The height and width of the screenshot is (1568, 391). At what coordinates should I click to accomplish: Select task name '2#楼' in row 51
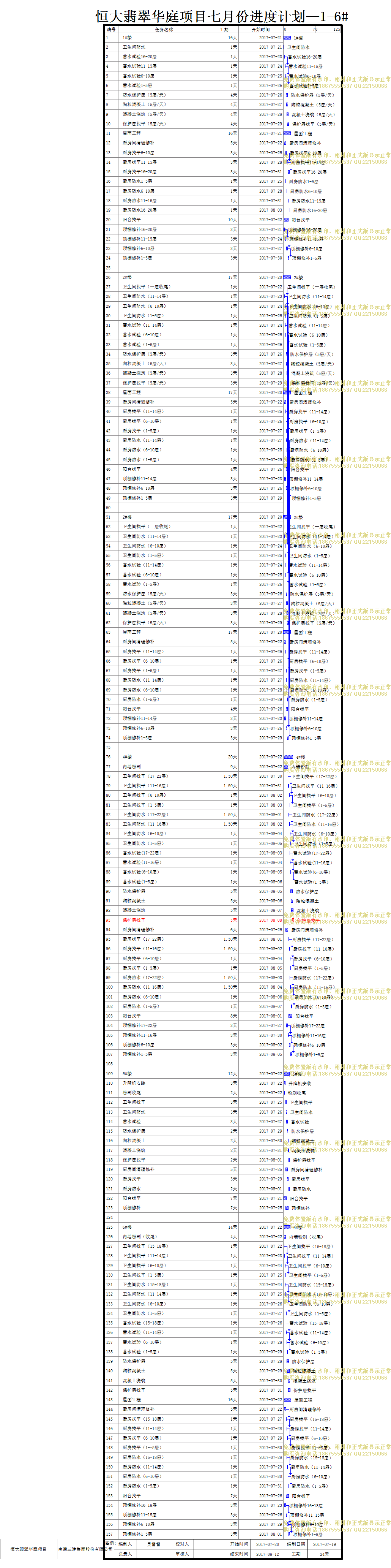point(127,517)
